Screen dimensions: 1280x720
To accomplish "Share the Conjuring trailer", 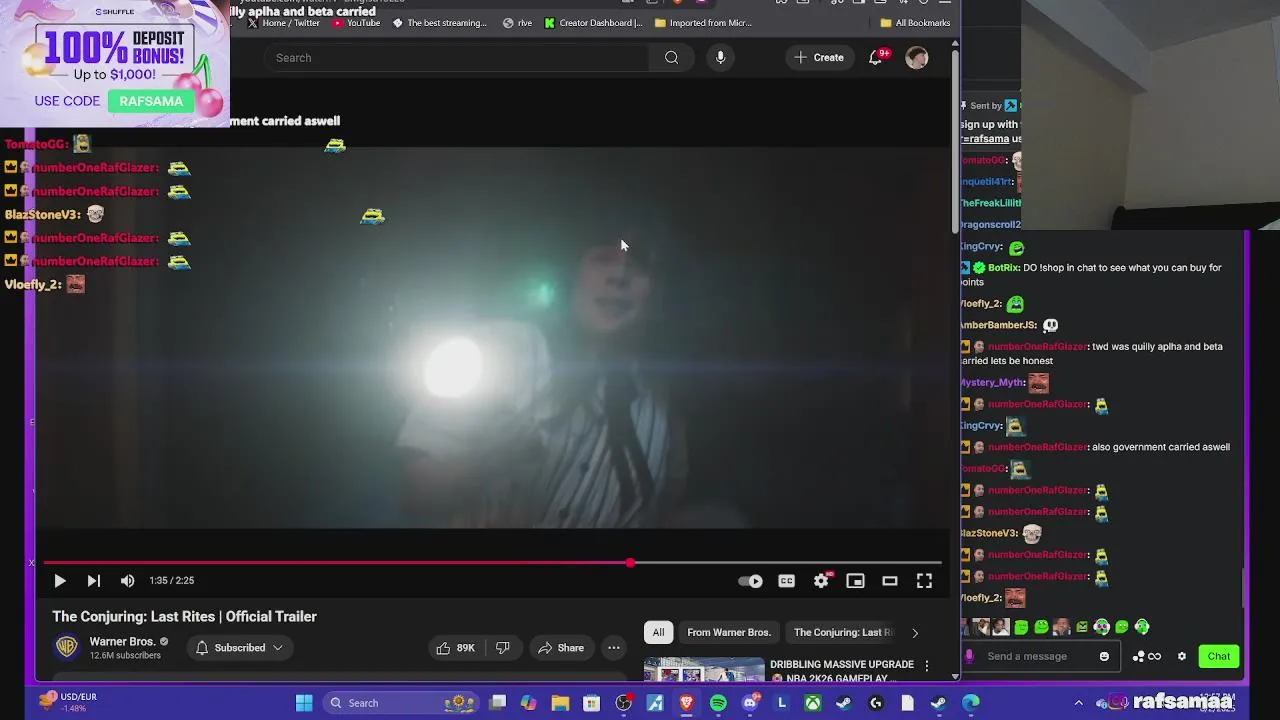I will [x=561, y=648].
